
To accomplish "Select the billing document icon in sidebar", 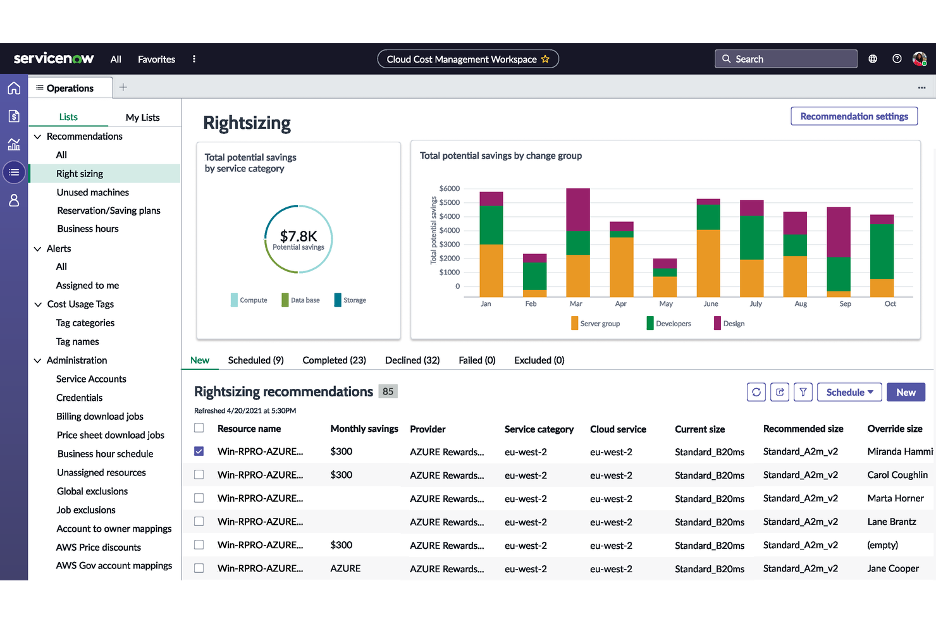I will tap(14, 116).
